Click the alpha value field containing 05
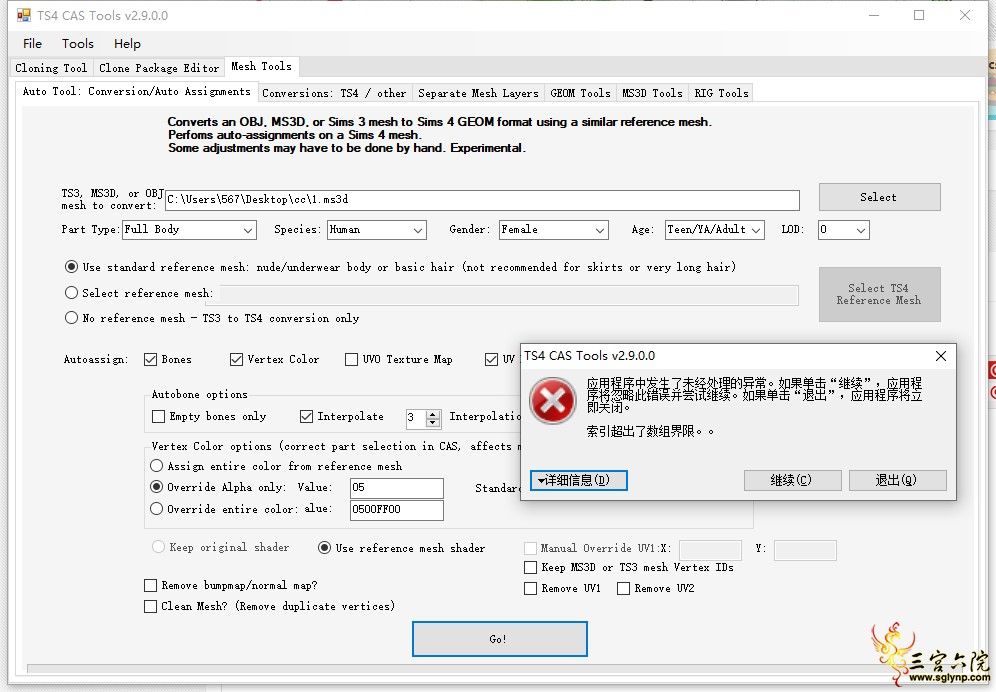Viewport: 996px width, 692px height. [396, 487]
